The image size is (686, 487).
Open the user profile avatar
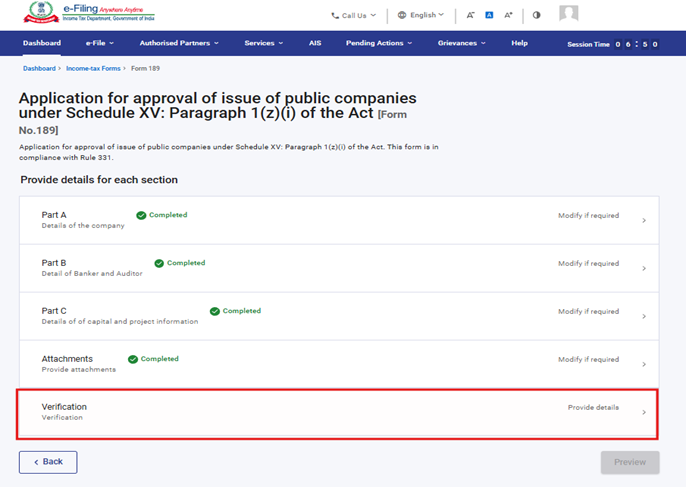coord(568,14)
